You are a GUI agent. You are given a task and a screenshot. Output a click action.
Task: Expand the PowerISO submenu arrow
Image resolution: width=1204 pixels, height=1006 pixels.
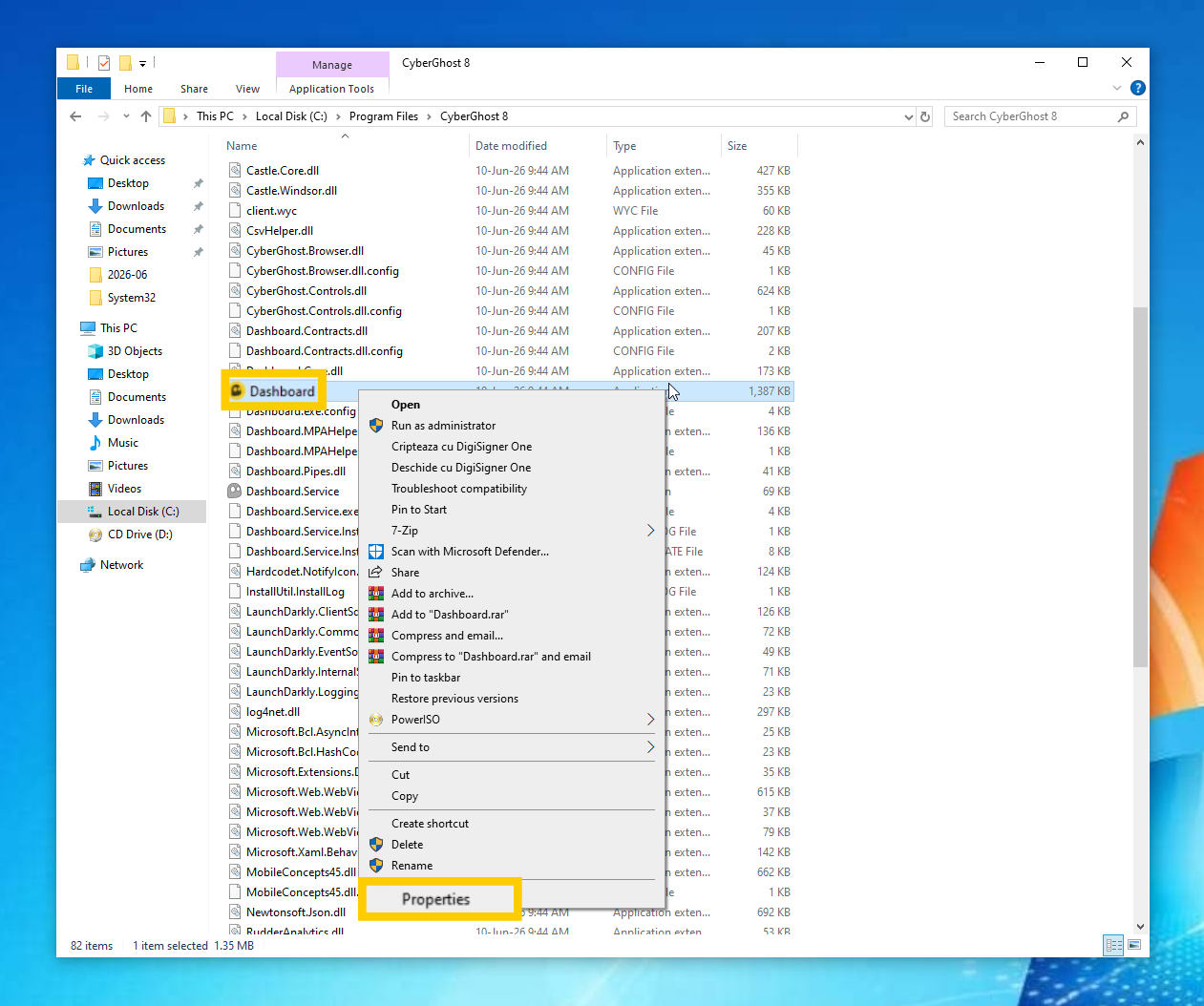click(x=651, y=720)
